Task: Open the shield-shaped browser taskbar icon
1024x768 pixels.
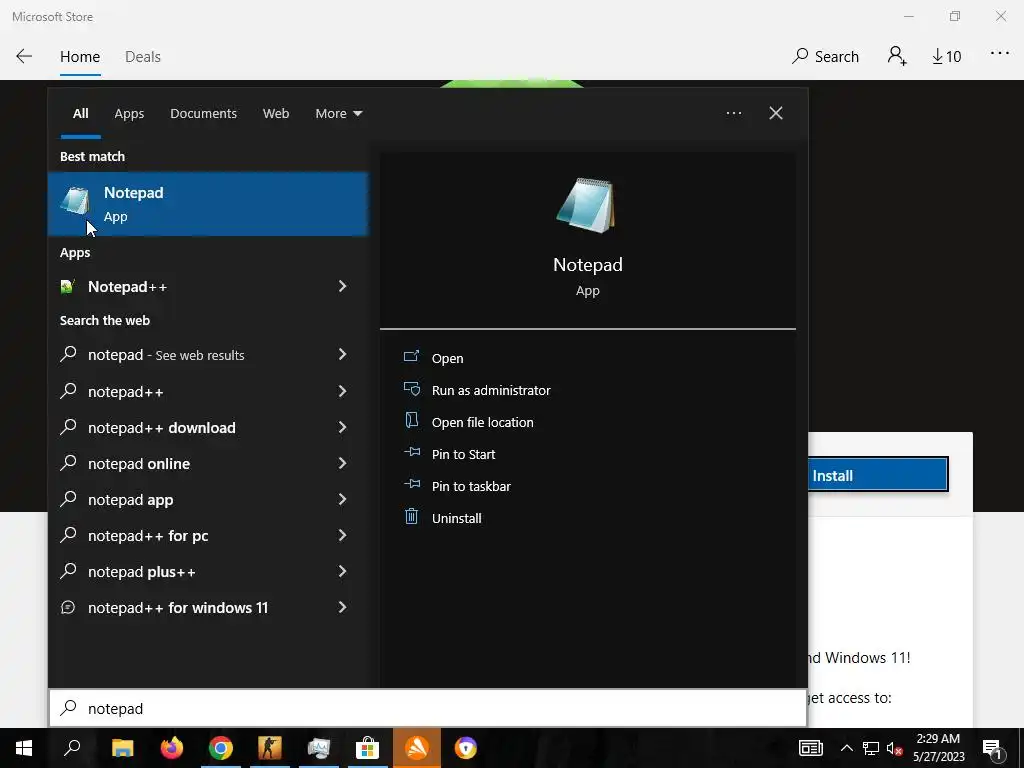Action: pos(466,748)
